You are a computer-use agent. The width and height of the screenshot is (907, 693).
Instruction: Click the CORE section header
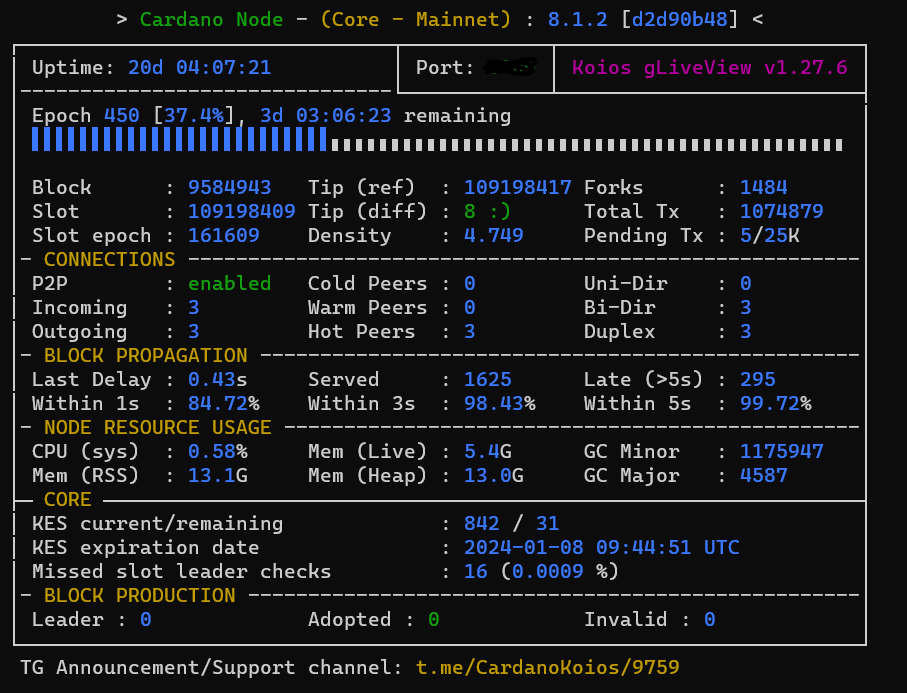(68, 500)
